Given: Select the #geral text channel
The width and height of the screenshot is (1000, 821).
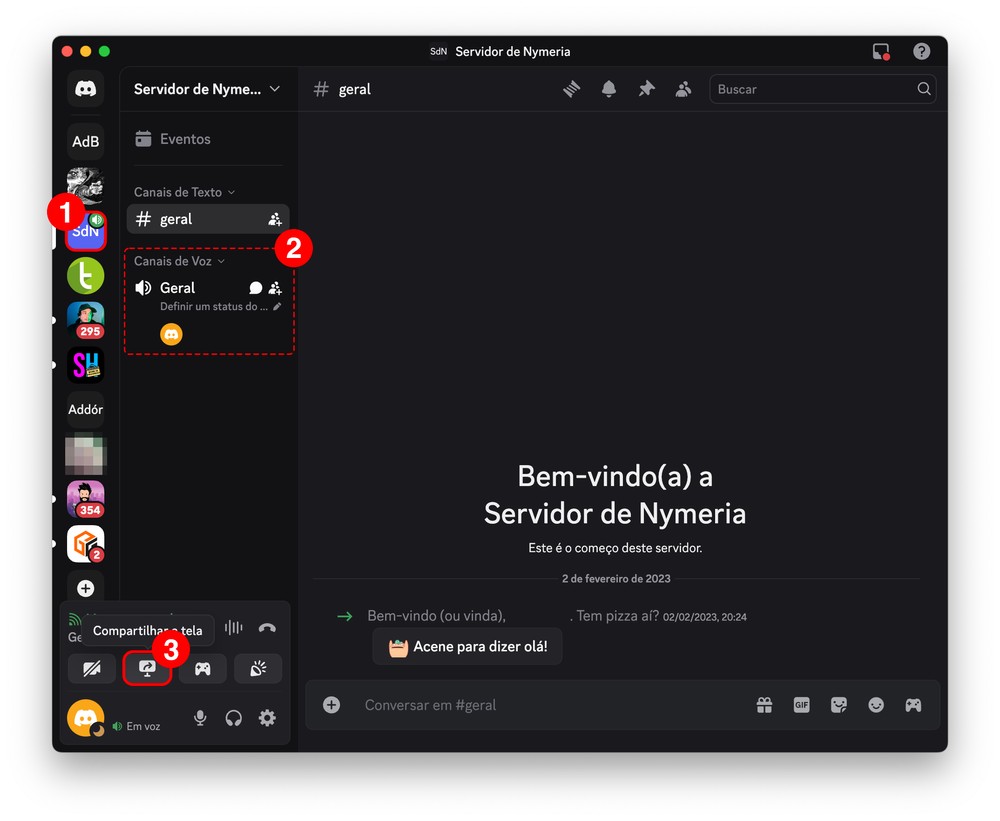Looking at the screenshot, I should (x=195, y=219).
